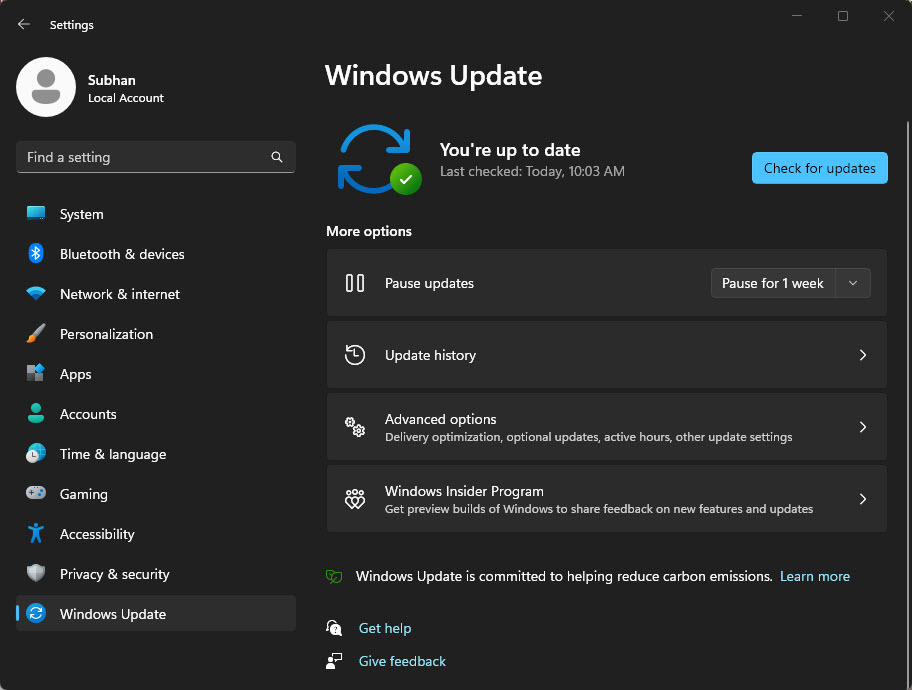The image size is (912, 690).
Task: Click the pause bars icon
Action: pyautogui.click(x=355, y=283)
